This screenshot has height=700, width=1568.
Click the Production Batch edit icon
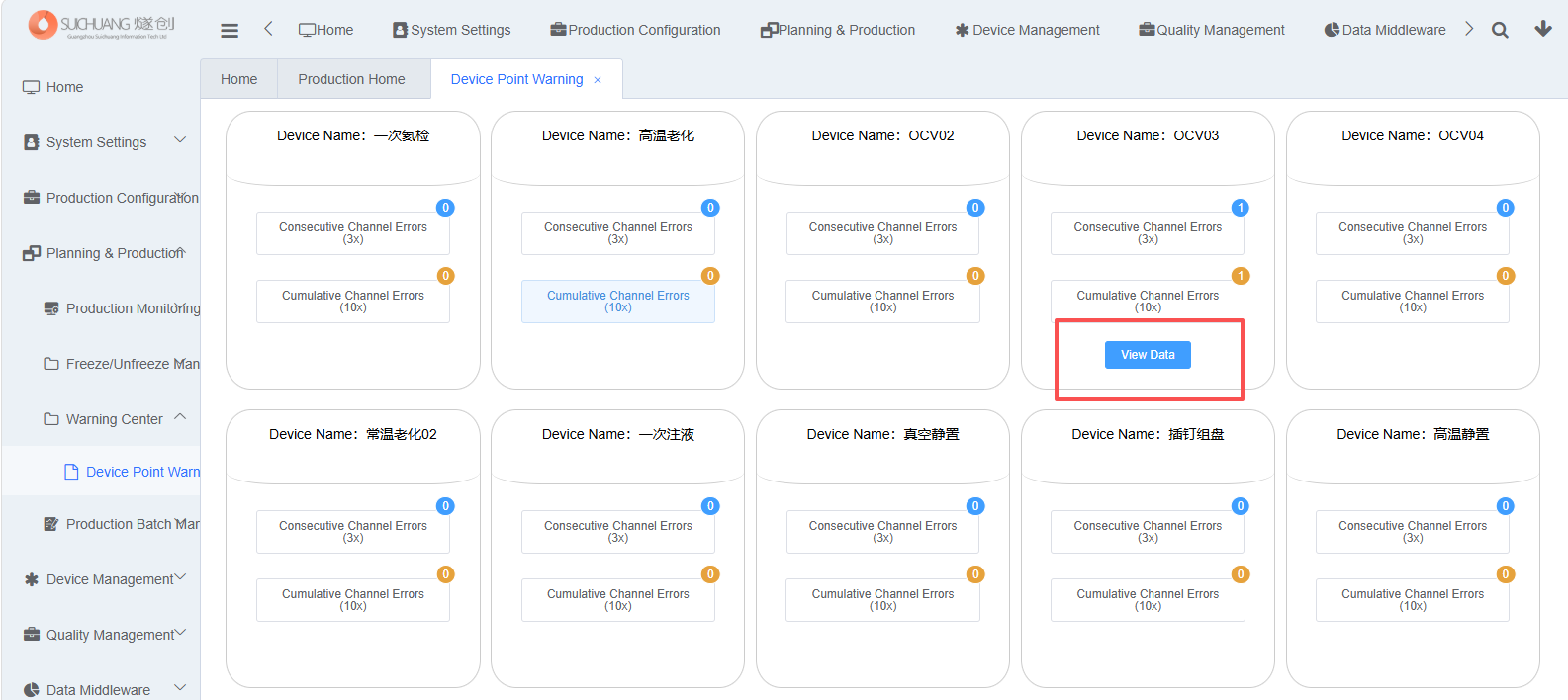pyautogui.click(x=51, y=524)
